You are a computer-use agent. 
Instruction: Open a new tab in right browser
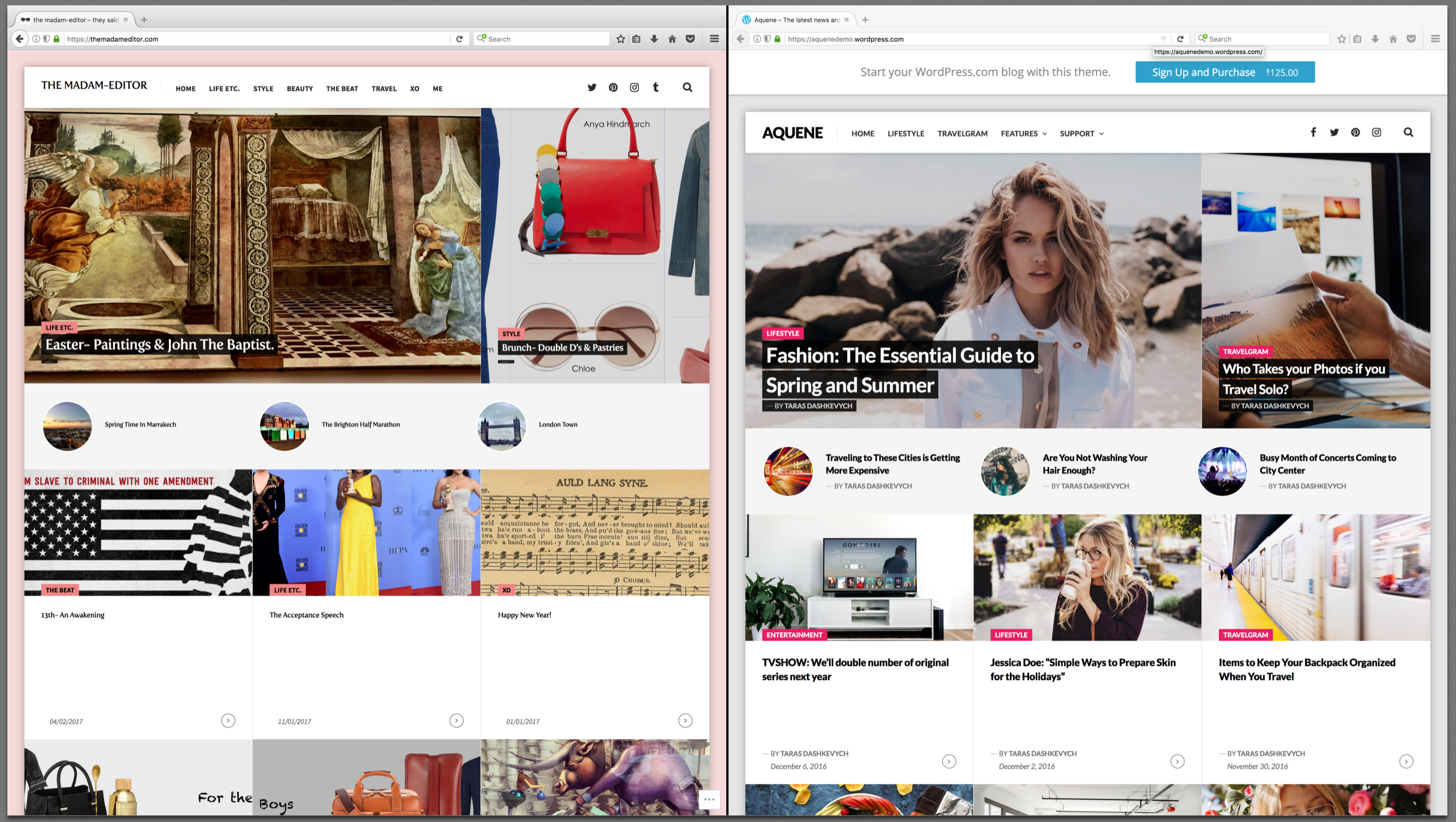(x=865, y=20)
